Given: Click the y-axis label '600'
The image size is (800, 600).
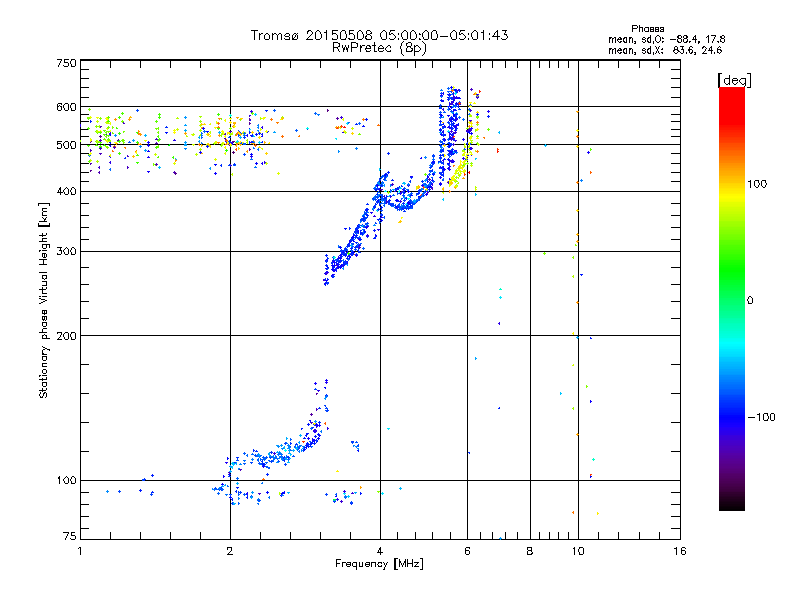Looking at the screenshot, I should [66, 107].
